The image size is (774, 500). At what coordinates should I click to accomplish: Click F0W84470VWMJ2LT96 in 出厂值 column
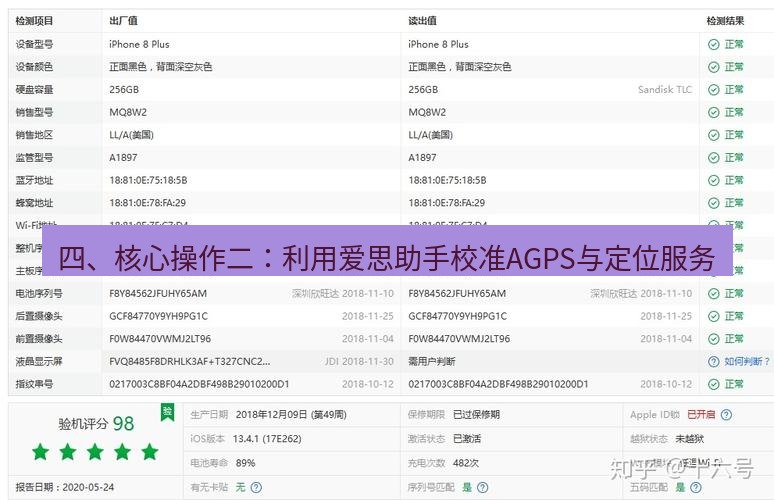160,339
